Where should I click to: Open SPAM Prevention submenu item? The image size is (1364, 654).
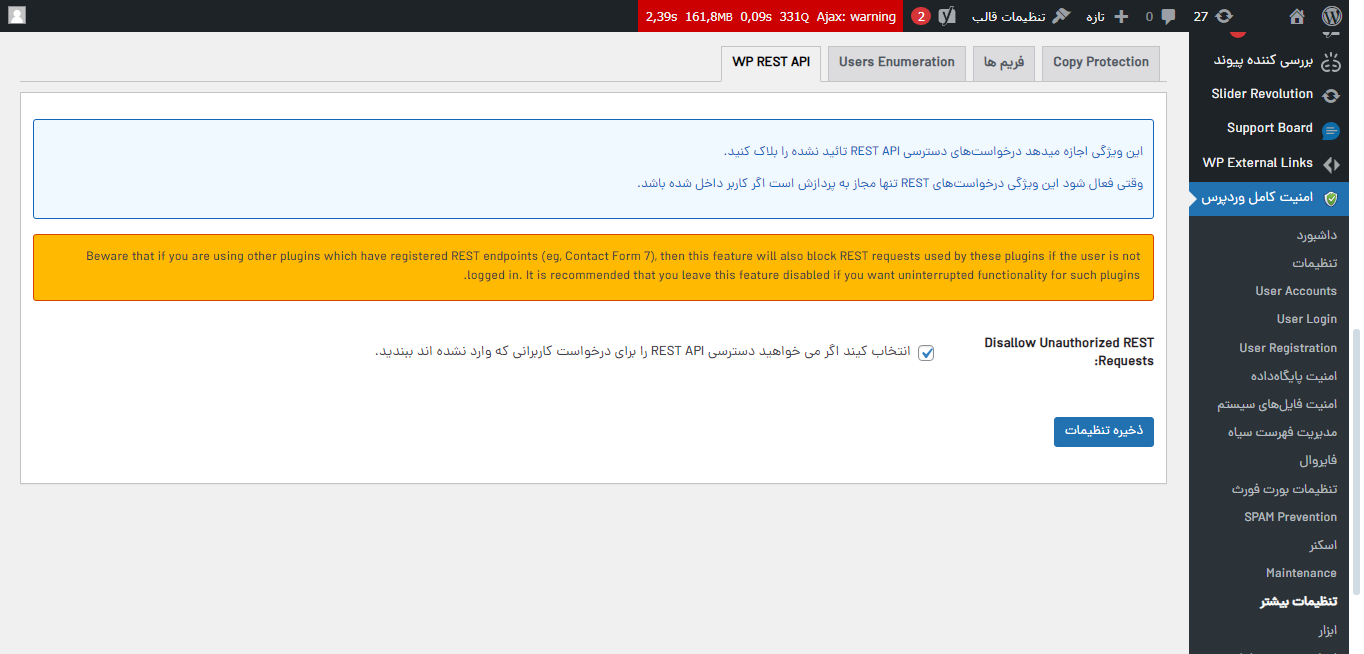(1290, 517)
